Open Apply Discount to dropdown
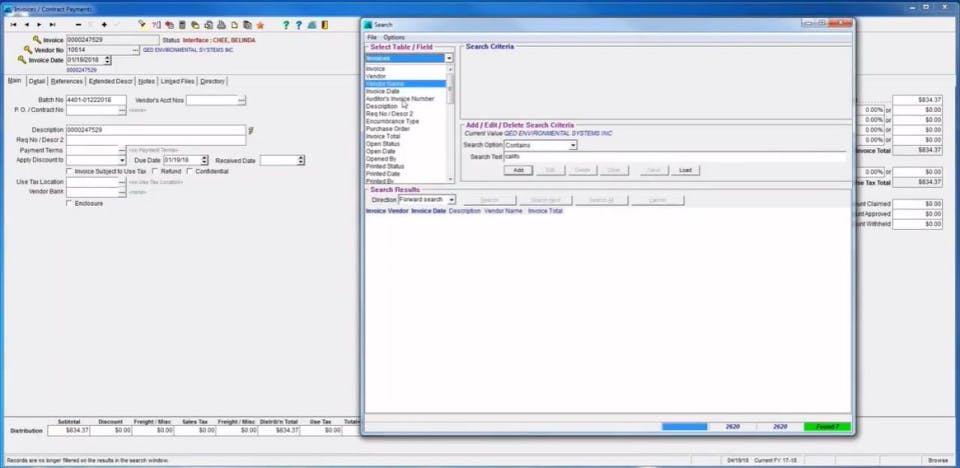Viewport: 960px width, 468px height. [x=122, y=160]
